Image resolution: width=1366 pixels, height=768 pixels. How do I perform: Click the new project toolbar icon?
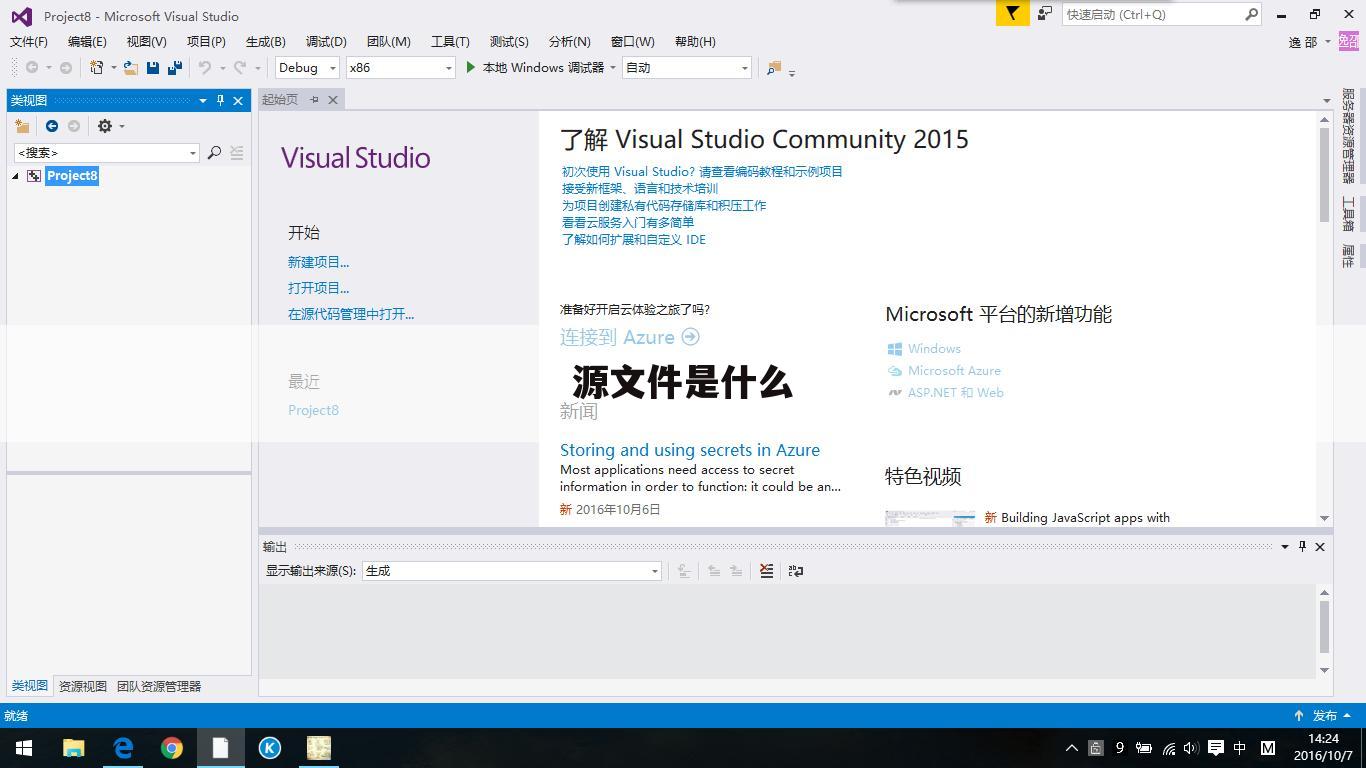[97, 68]
